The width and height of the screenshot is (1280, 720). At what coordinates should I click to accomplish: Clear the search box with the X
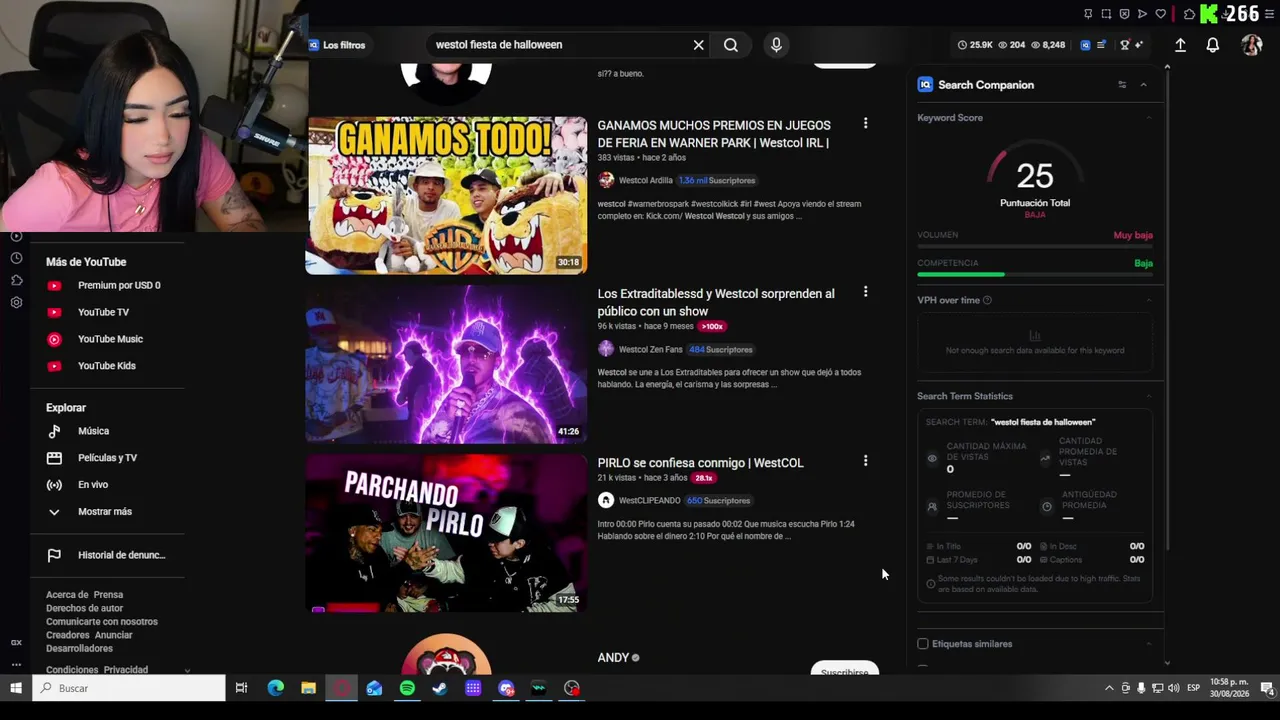(x=698, y=45)
